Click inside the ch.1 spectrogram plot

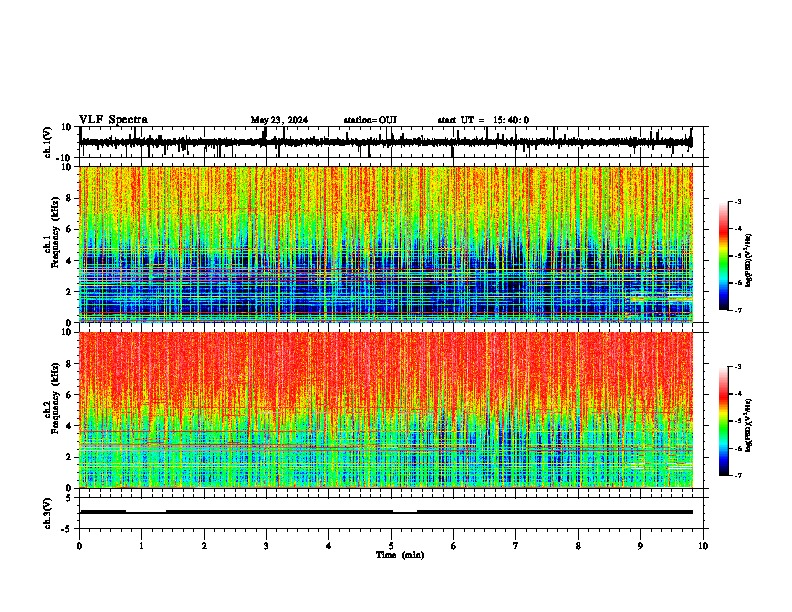click(386, 244)
